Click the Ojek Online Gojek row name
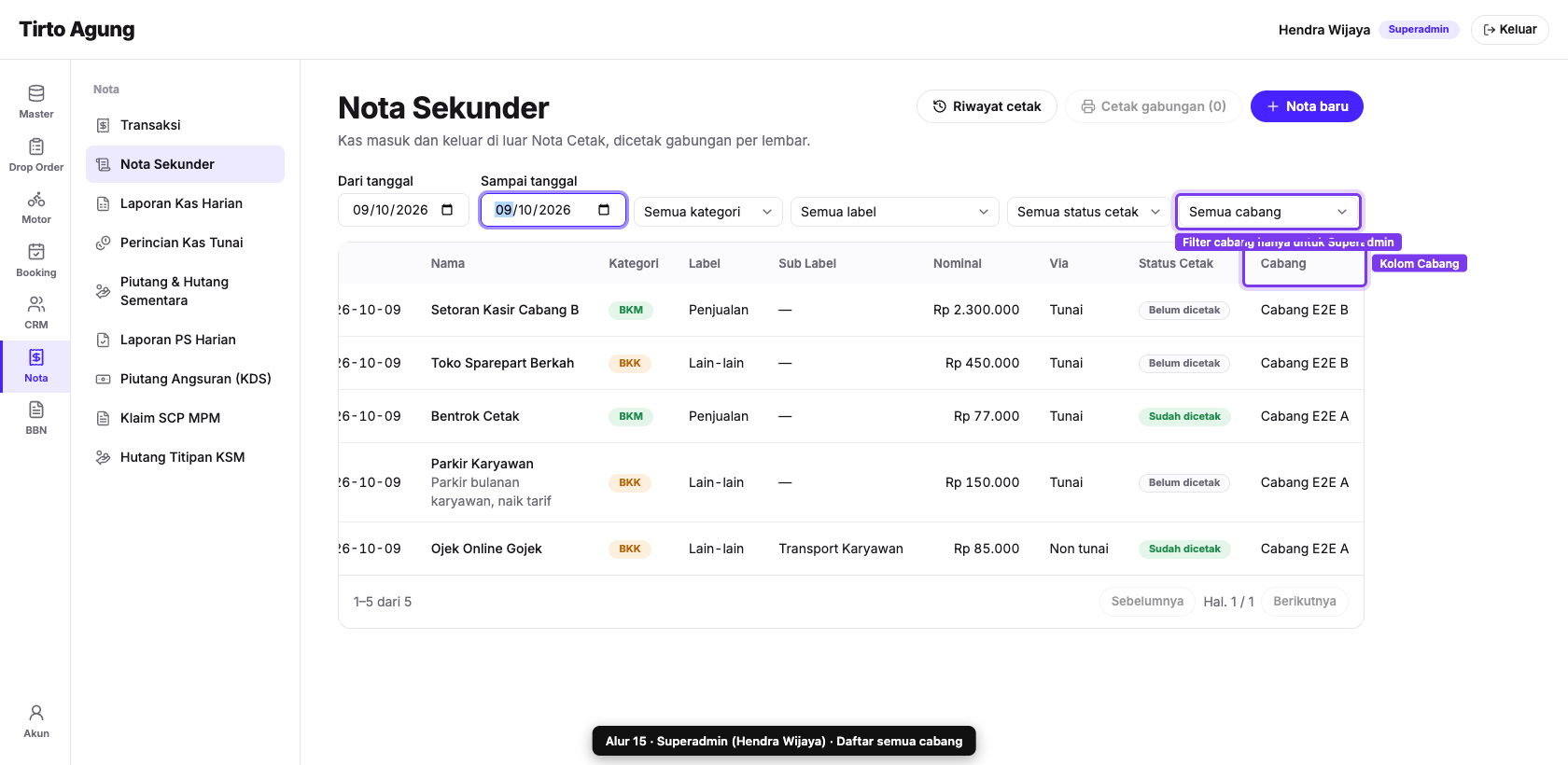The image size is (1568, 765). click(486, 549)
